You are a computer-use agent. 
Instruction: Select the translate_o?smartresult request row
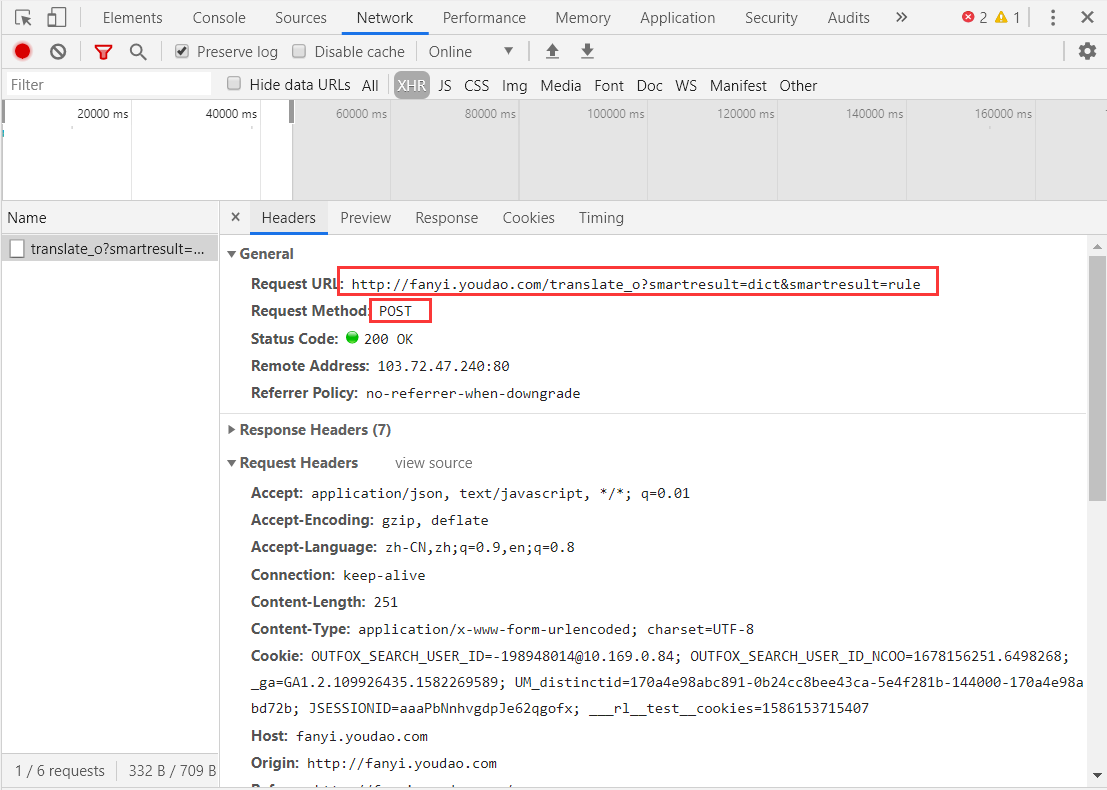[110, 249]
